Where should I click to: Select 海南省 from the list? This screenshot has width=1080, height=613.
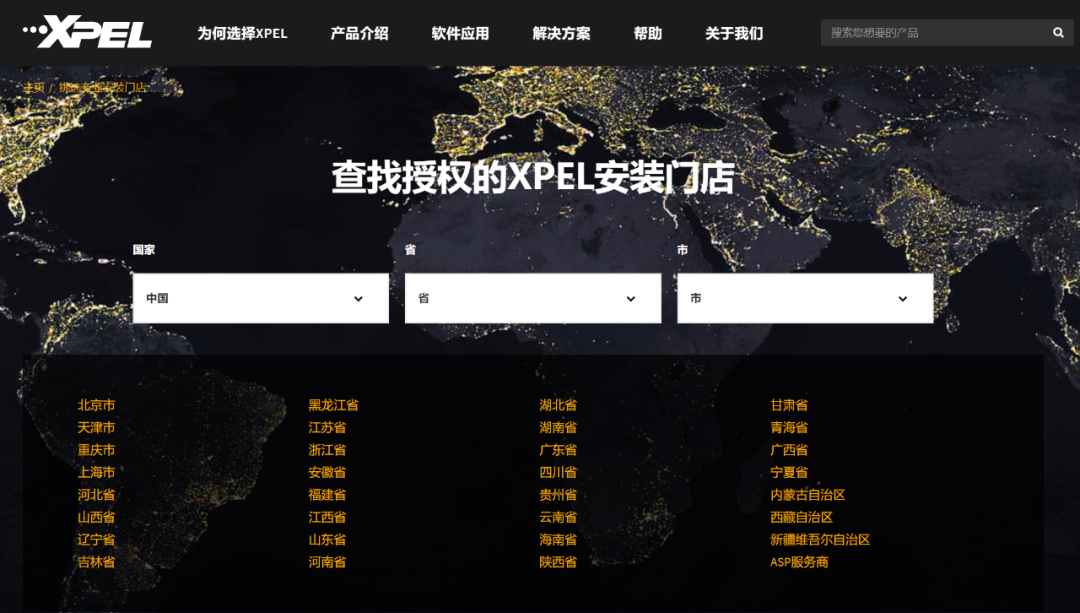click(558, 539)
